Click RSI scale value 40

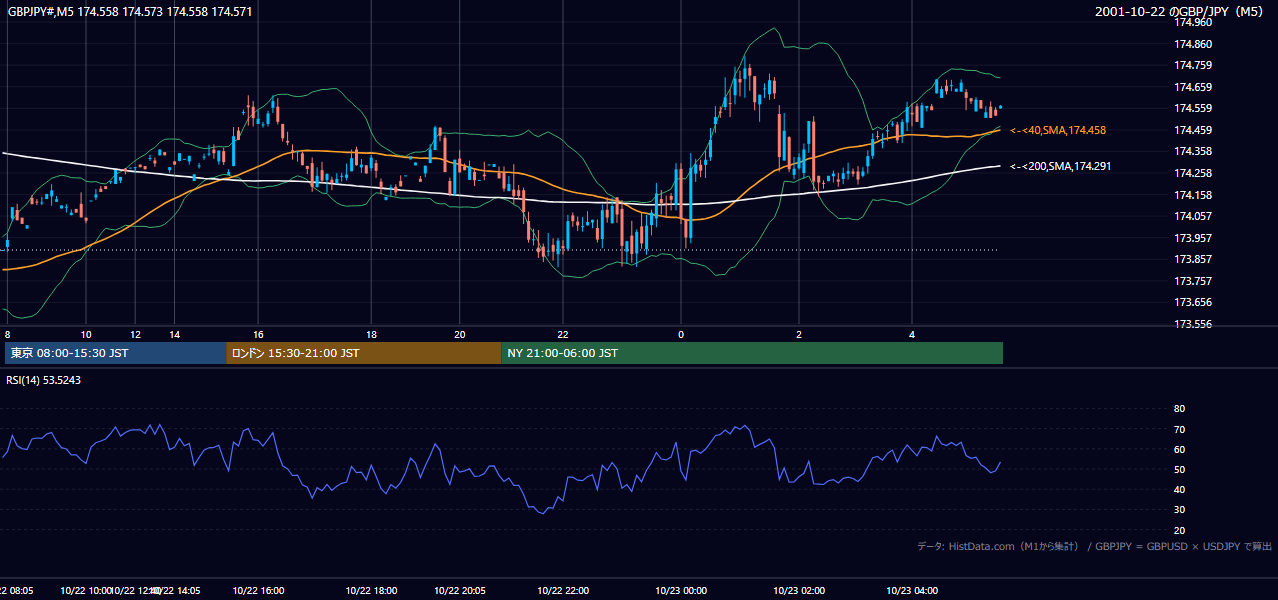[1179, 489]
